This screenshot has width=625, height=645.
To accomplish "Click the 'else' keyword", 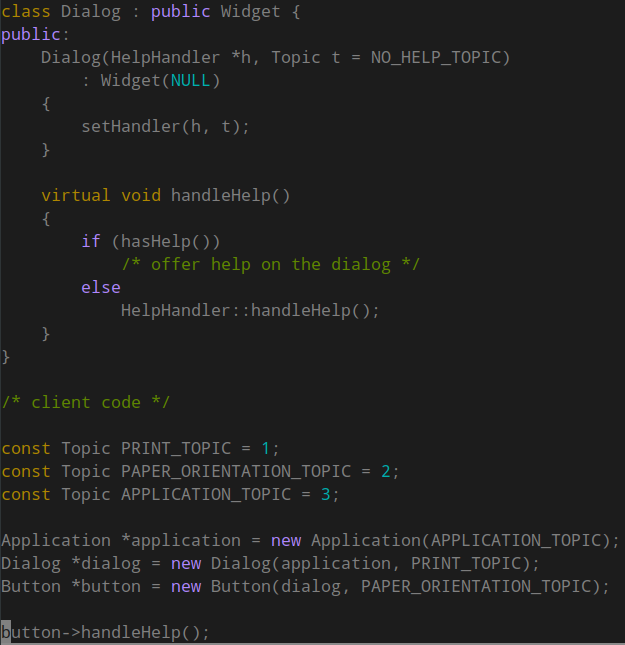I will point(101,287).
